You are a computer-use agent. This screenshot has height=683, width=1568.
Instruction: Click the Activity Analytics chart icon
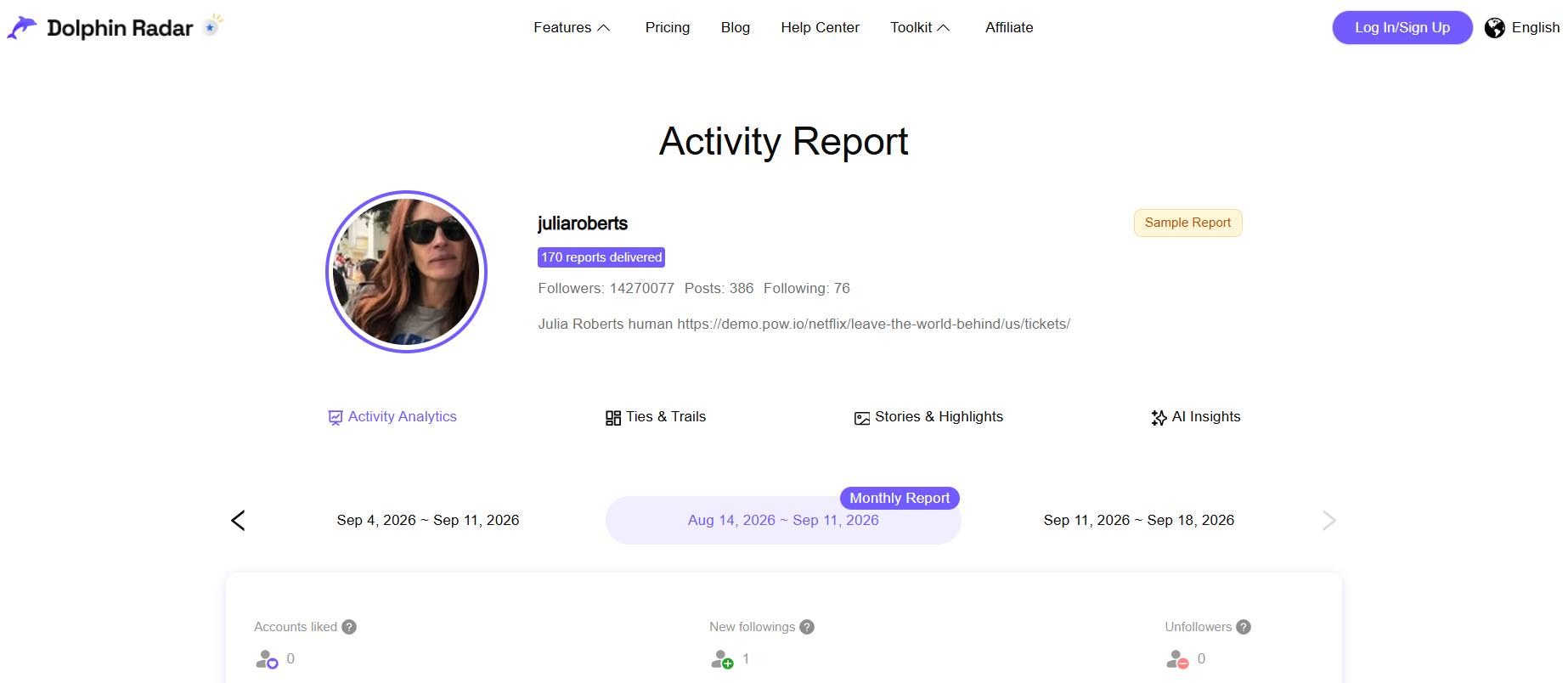[336, 417]
